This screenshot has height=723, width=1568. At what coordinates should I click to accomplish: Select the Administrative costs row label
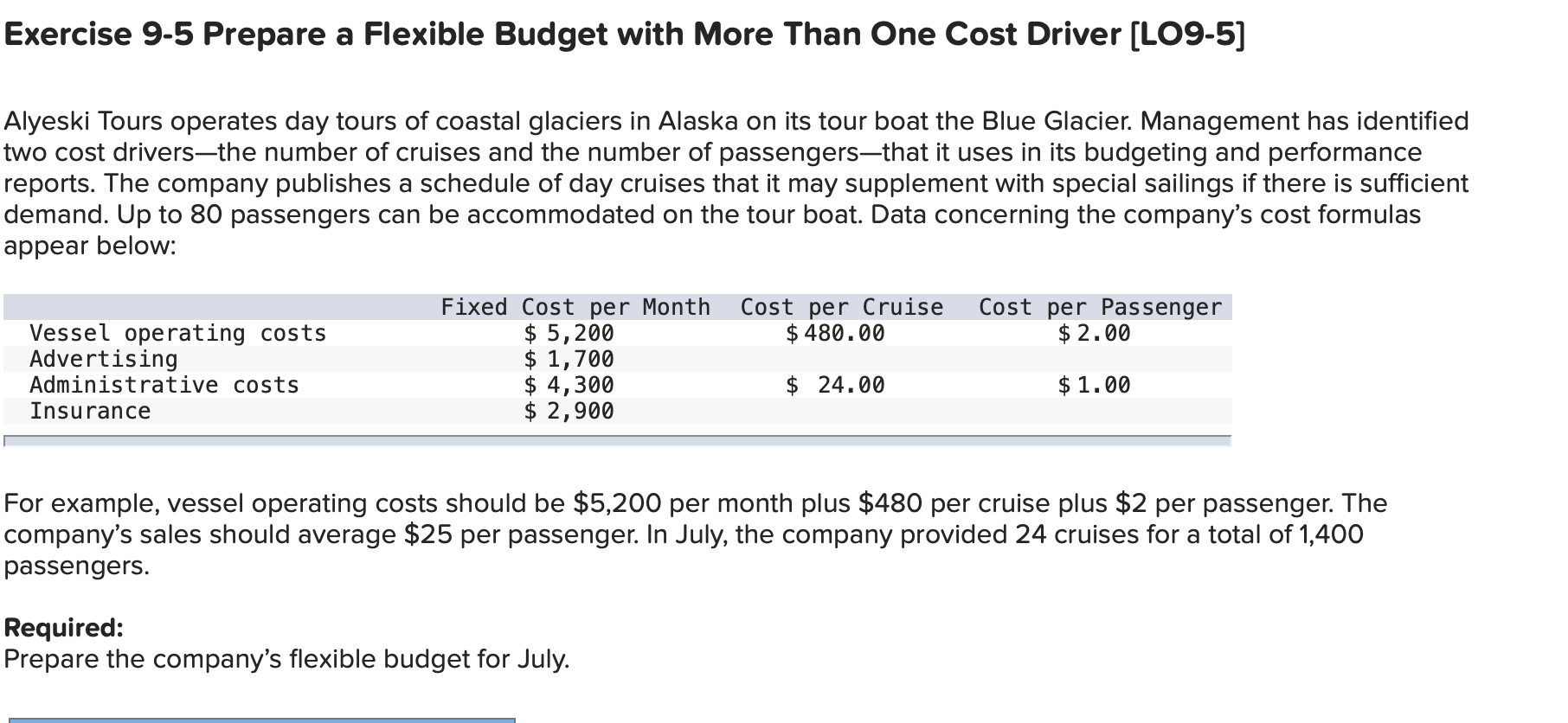164,385
